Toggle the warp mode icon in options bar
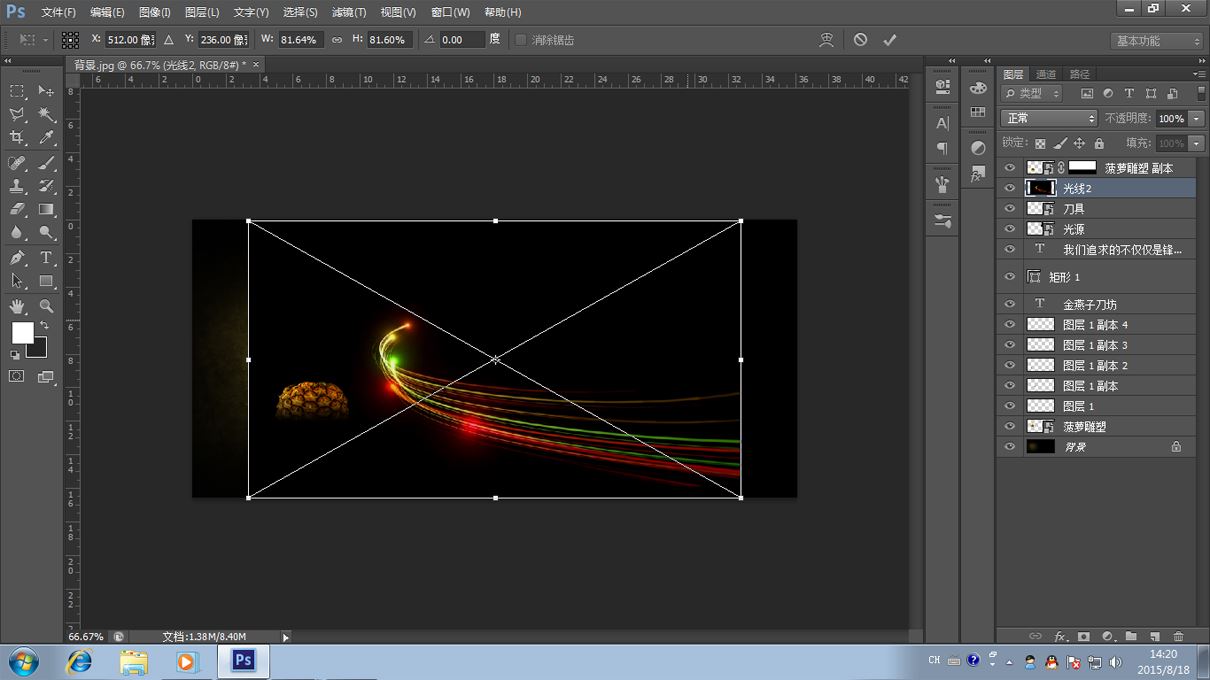1210x680 pixels. (x=826, y=40)
